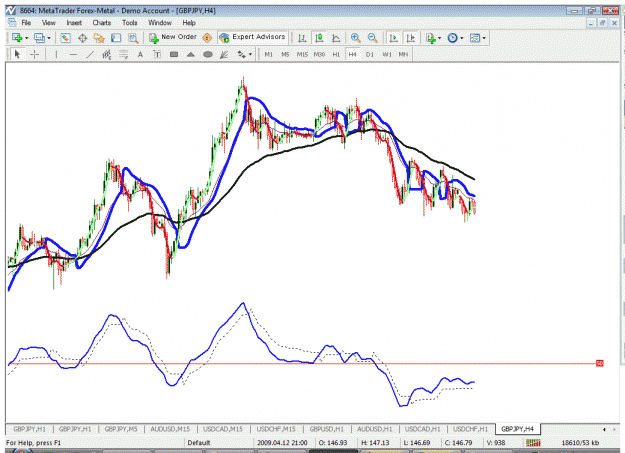Select the Fibonacci Retracement tool
Viewport: 625px width, 453px height.
click(124, 54)
